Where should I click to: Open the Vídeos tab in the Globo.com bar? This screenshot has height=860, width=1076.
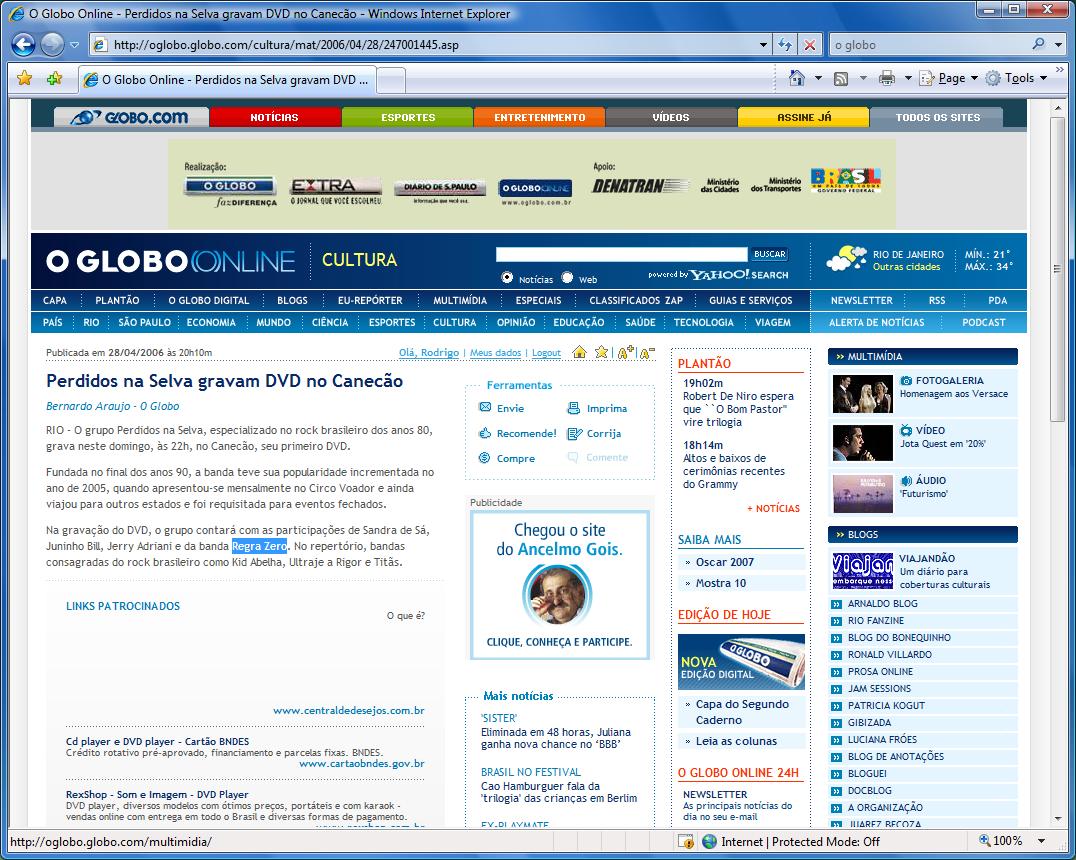[x=671, y=117]
